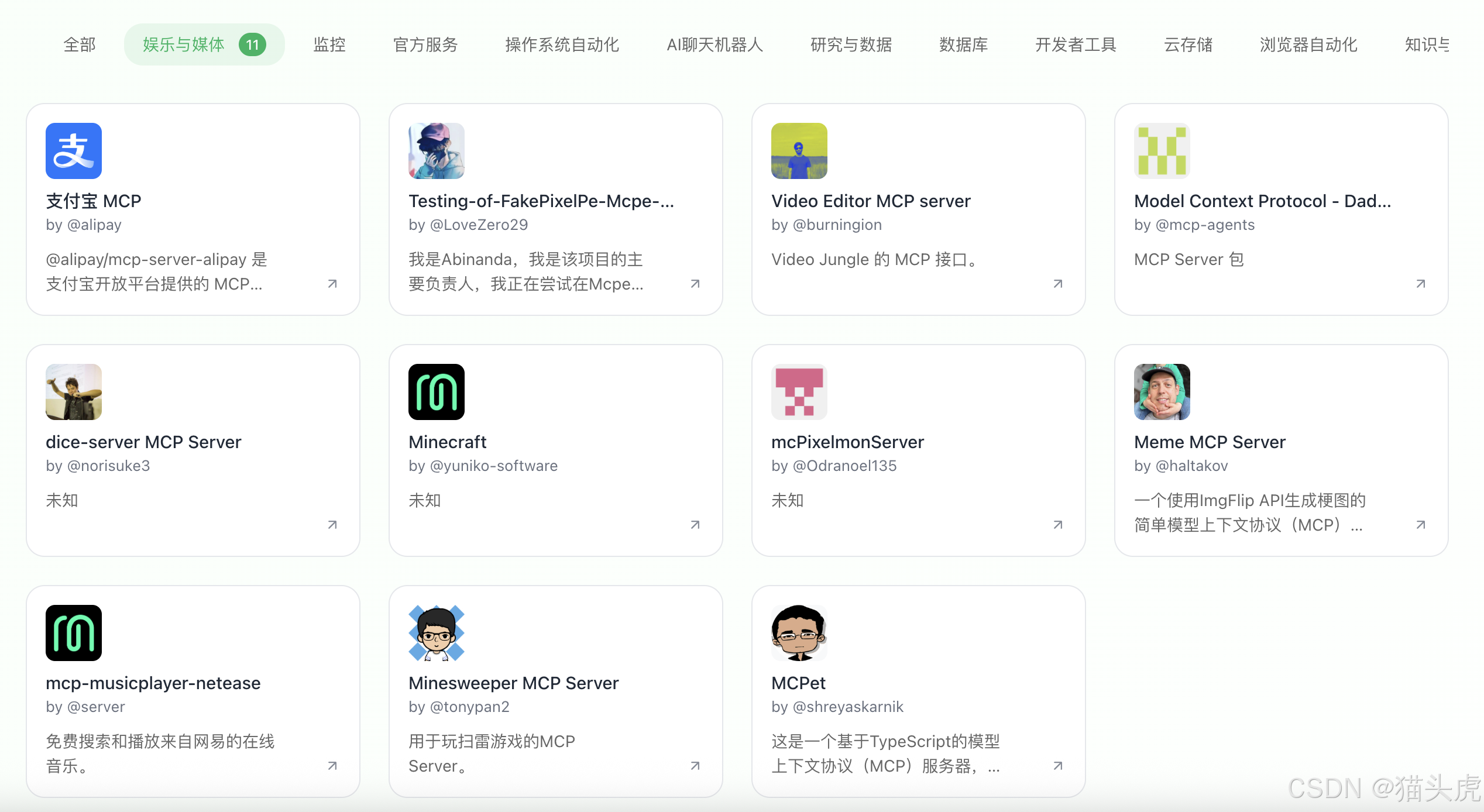Image resolution: width=1484 pixels, height=812 pixels.
Task: Click the Model Context Protocol green pixel avatar
Action: pos(1162,151)
